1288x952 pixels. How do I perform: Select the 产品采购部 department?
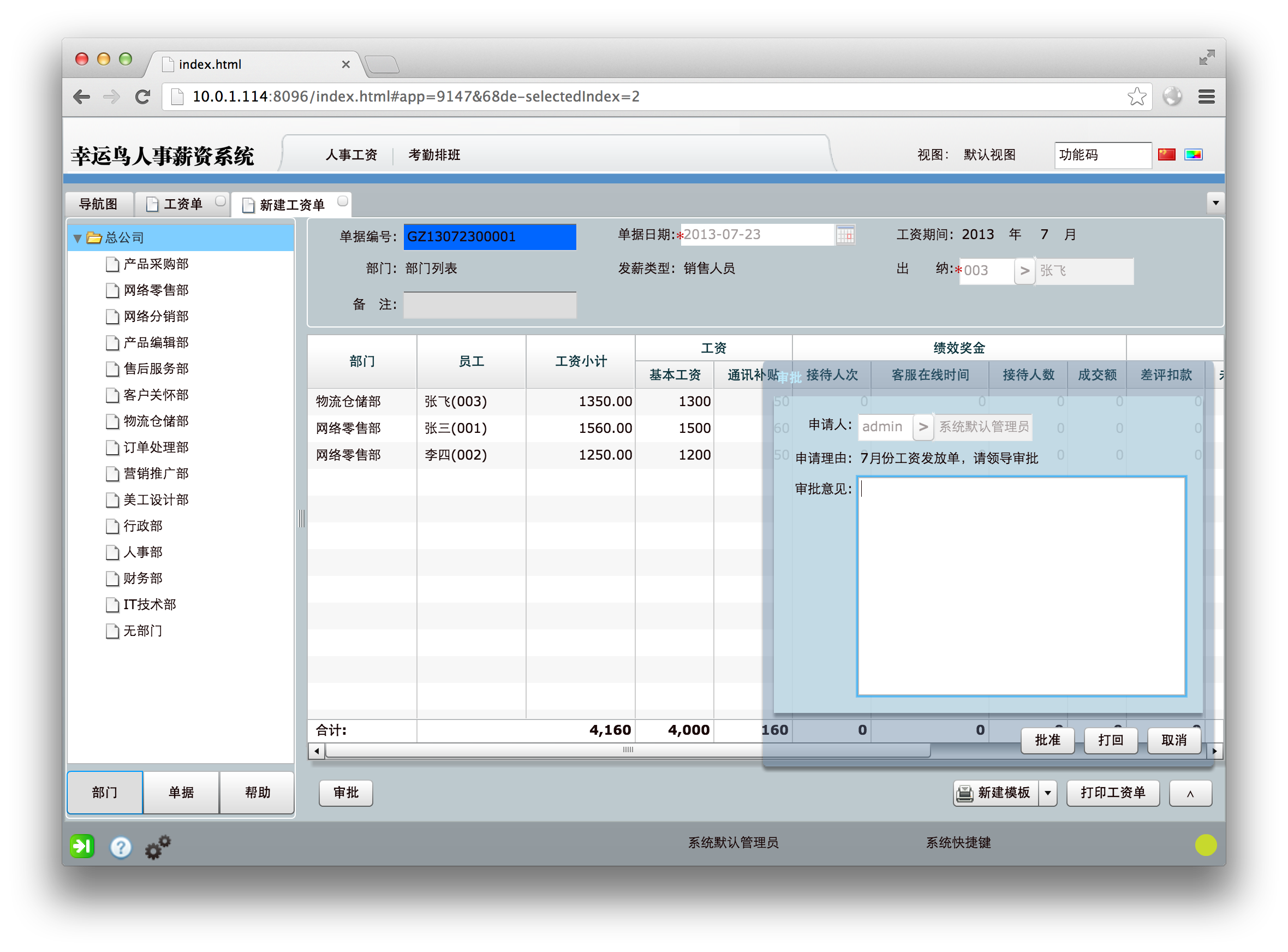tap(156, 264)
